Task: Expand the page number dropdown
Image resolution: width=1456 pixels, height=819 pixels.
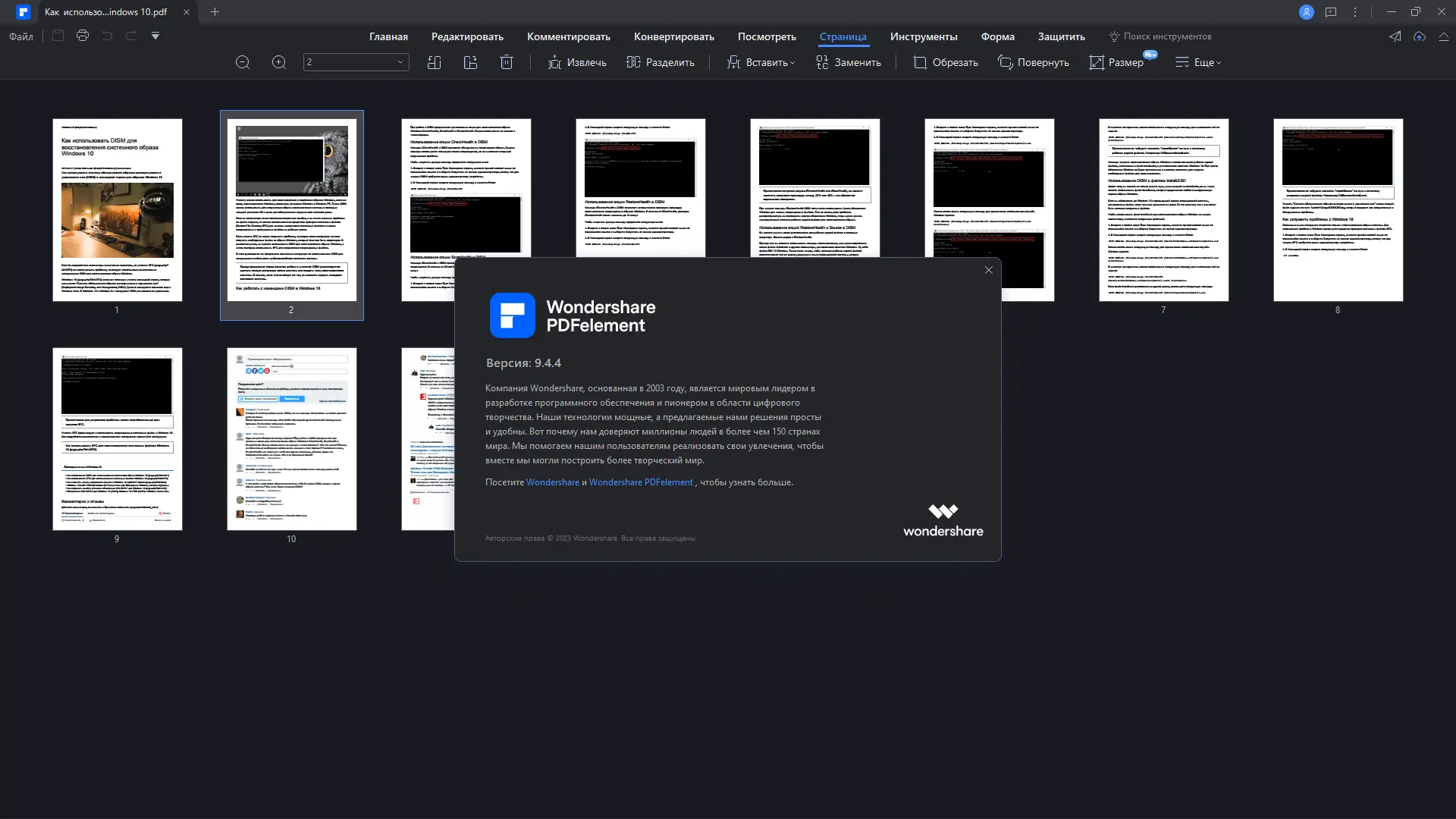Action: (x=400, y=62)
